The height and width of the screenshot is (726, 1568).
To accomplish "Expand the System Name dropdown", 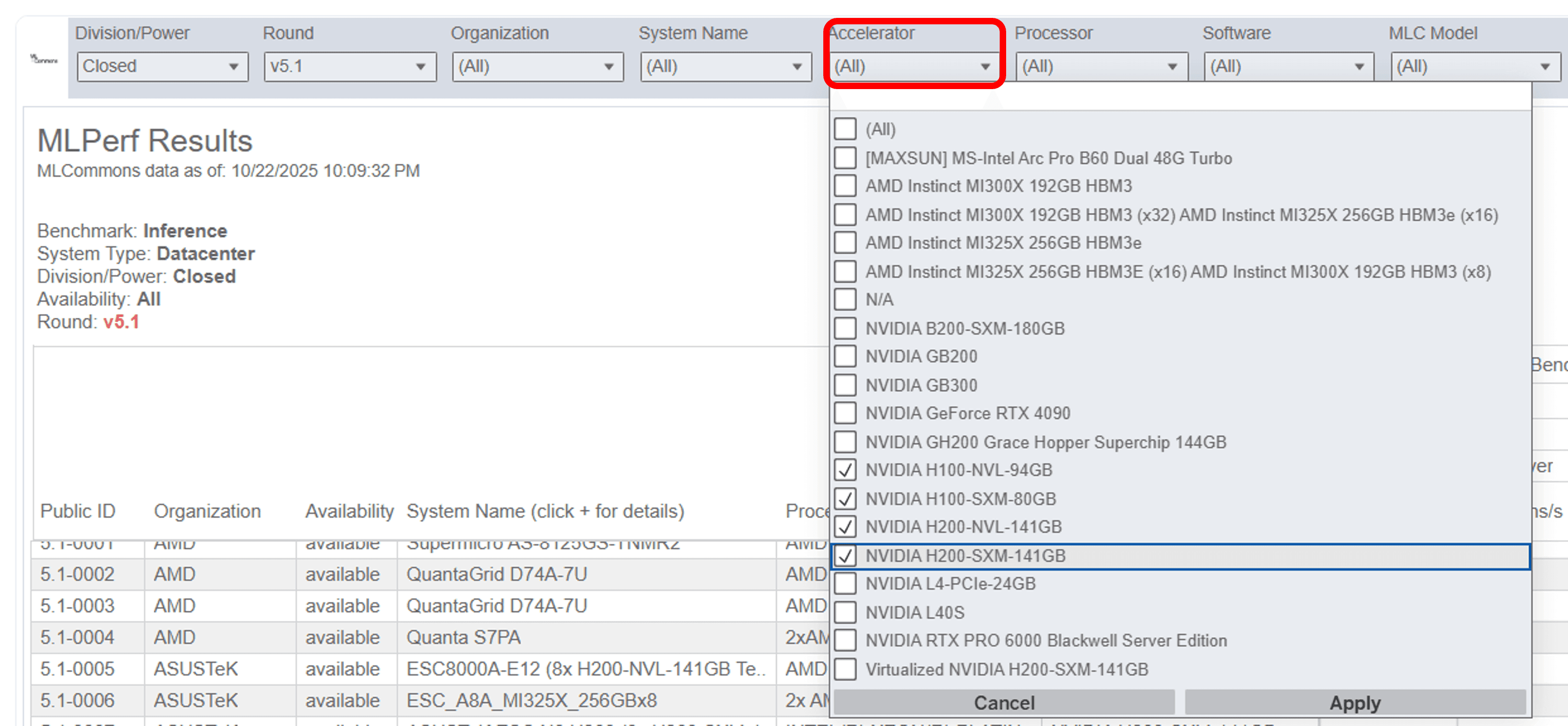I will [725, 66].
